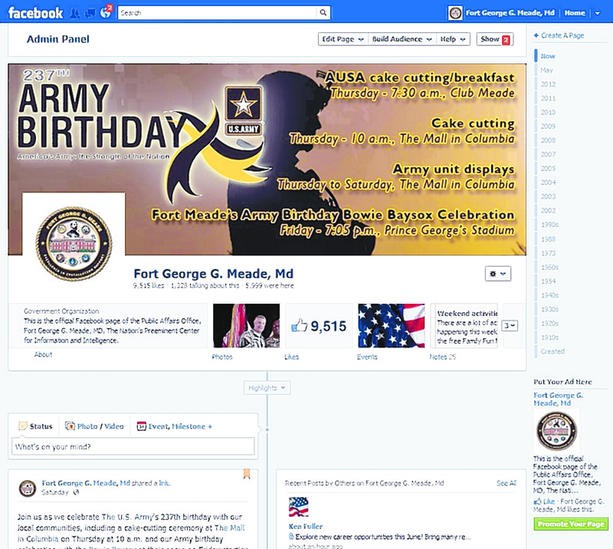Click the Saturday post timestamp
Viewport: 613px width, 549px height.
coord(55,492)
